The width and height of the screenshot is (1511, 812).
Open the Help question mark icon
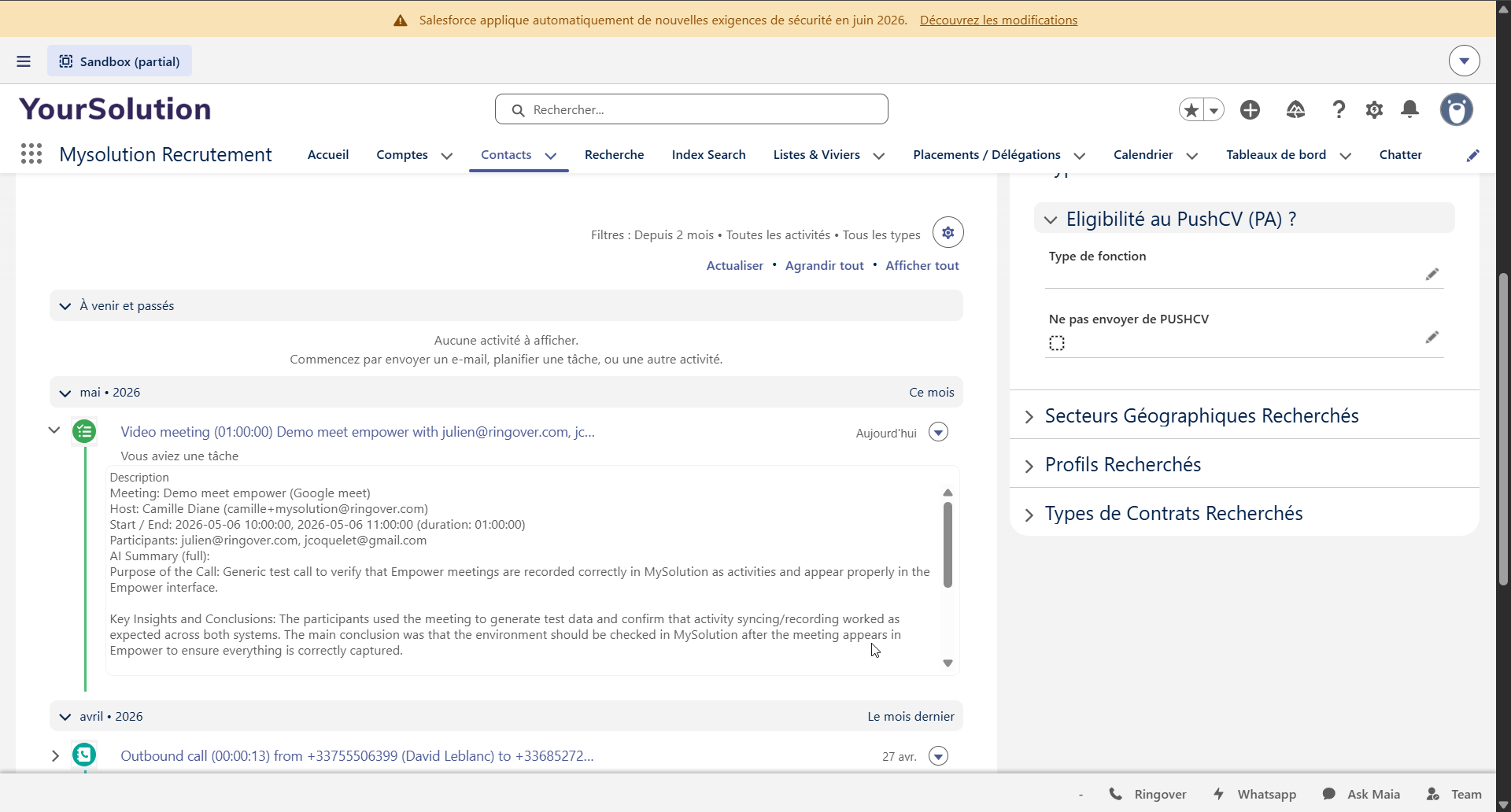point(1338,109)
